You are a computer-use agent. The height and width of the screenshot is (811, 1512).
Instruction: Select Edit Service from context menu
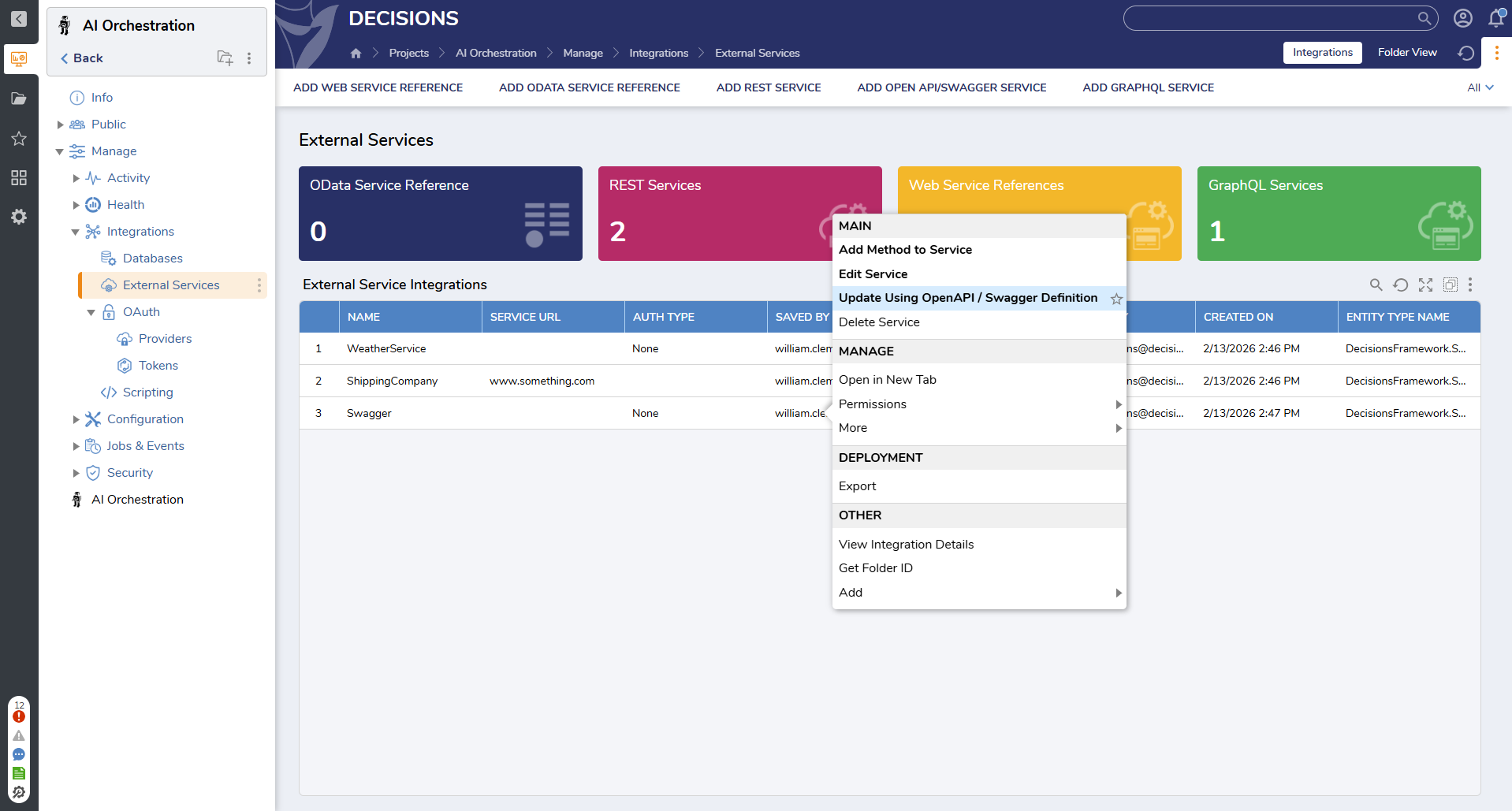point(873,274)
